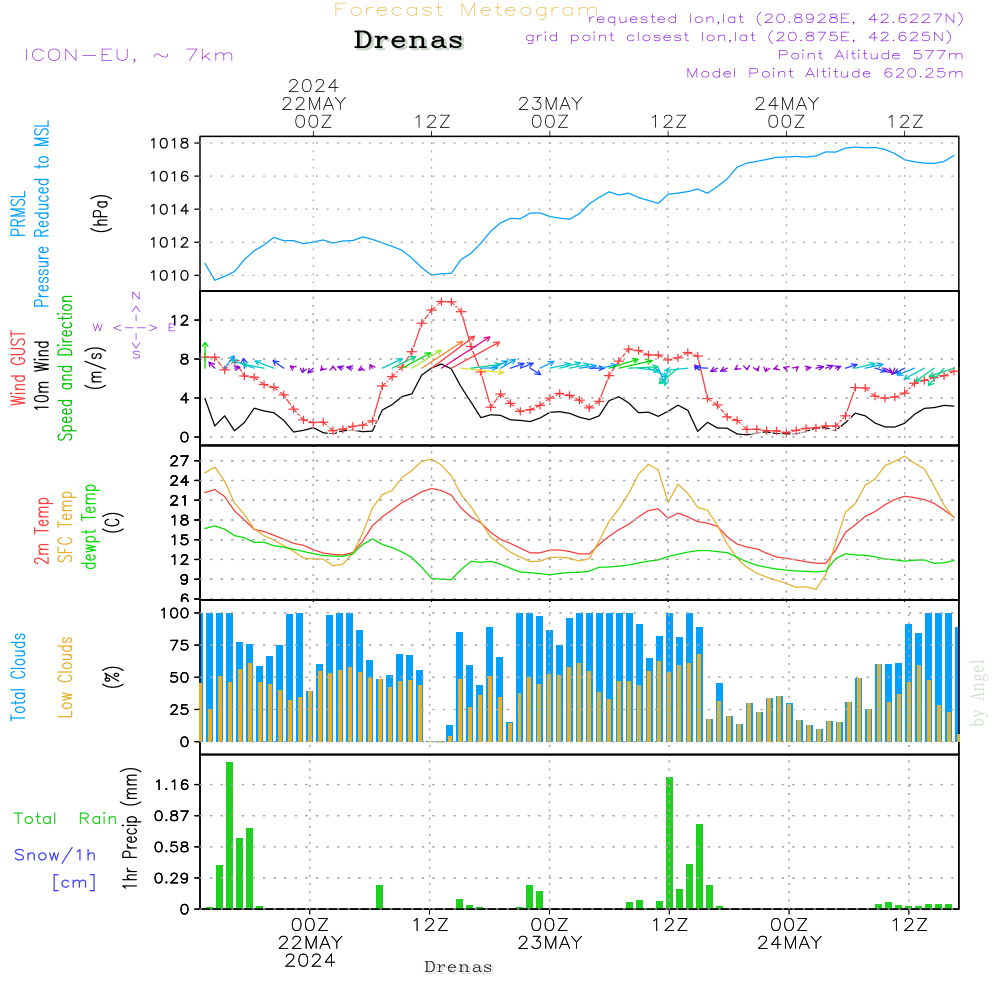Click the Snow/1h legend text
The height and width of the screenshot is (1000, 1000).
56,855
